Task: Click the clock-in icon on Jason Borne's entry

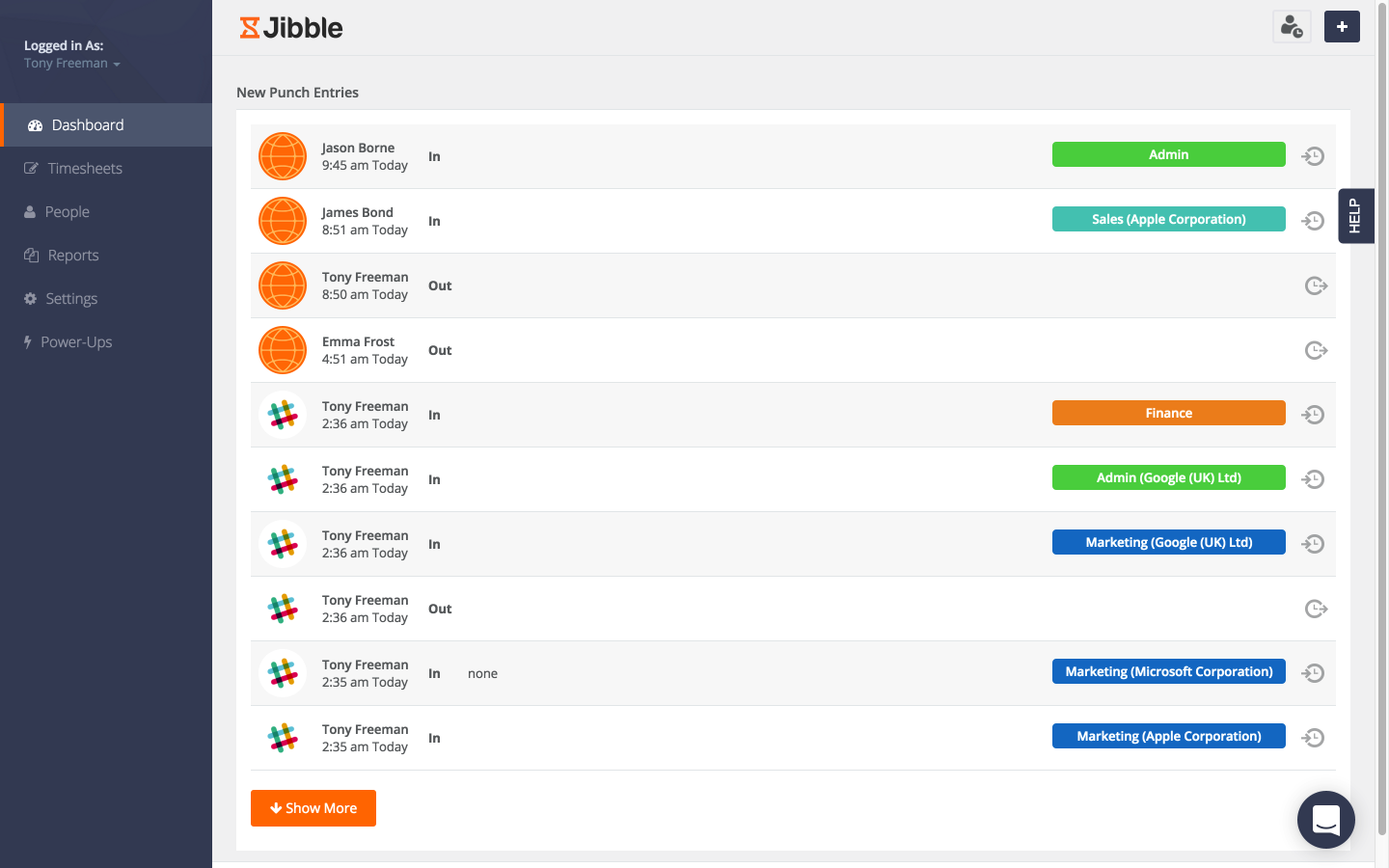Action: (x=1313, y=155)
